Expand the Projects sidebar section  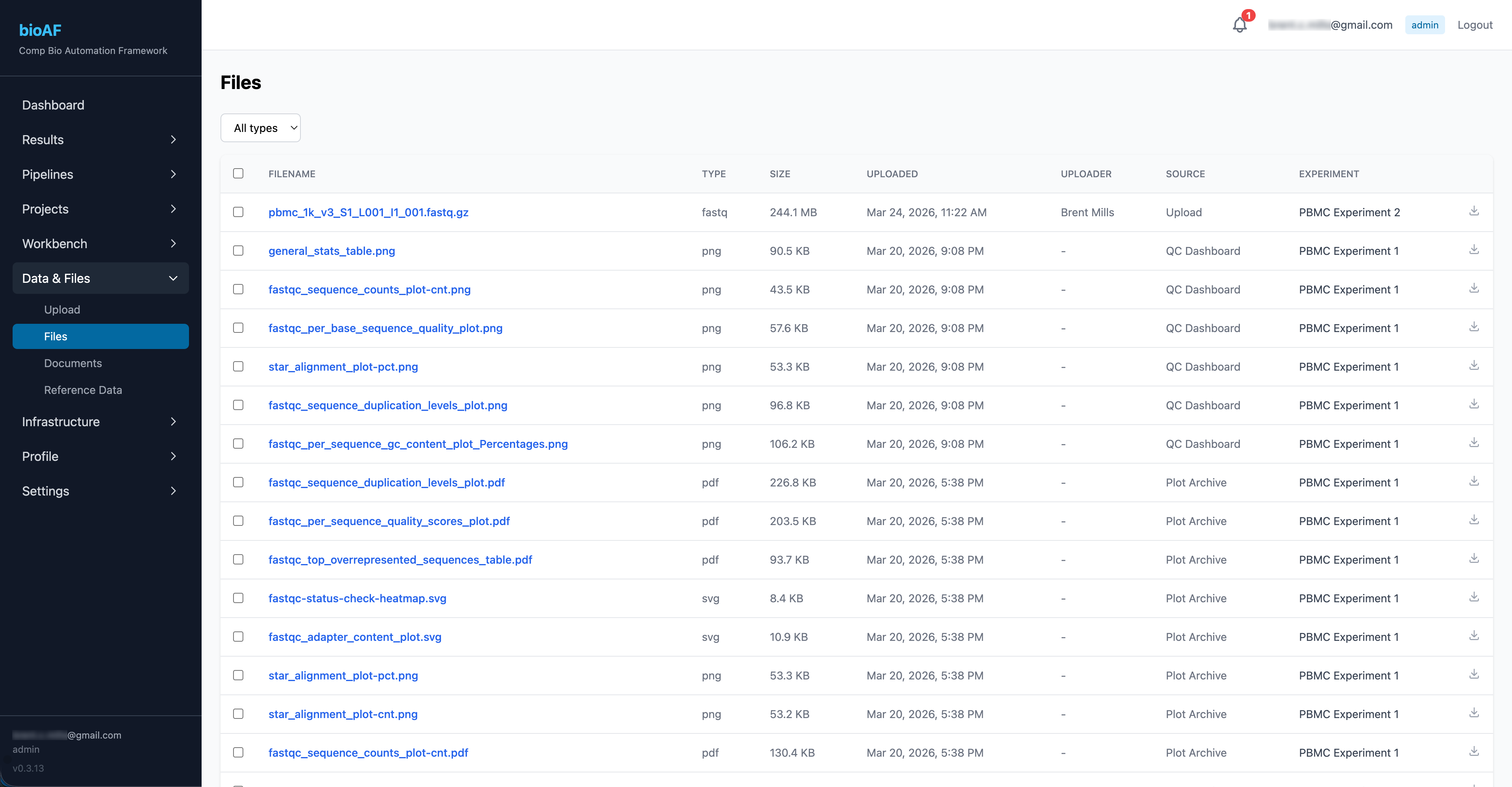pyautogui.click(x=100, y=209)
